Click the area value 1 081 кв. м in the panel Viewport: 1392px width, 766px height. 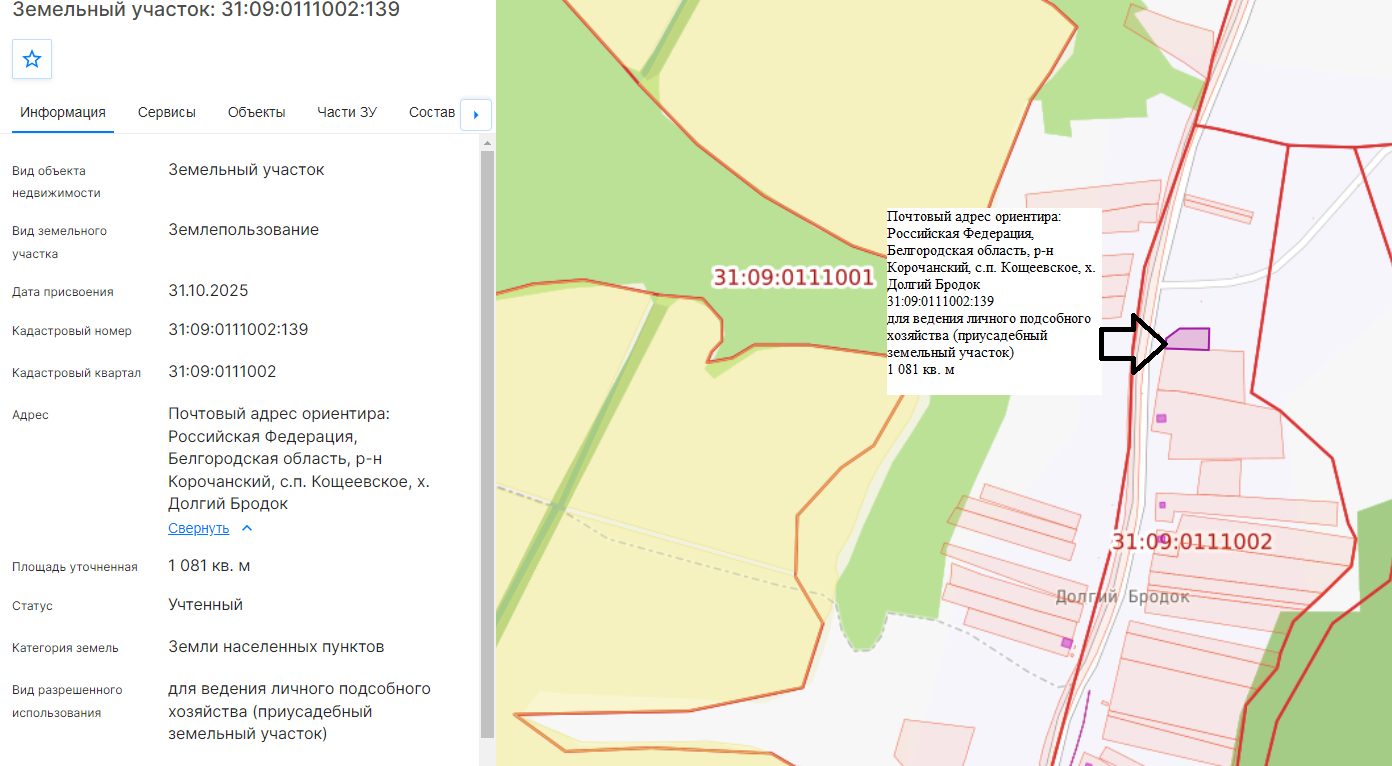point(209,566)
